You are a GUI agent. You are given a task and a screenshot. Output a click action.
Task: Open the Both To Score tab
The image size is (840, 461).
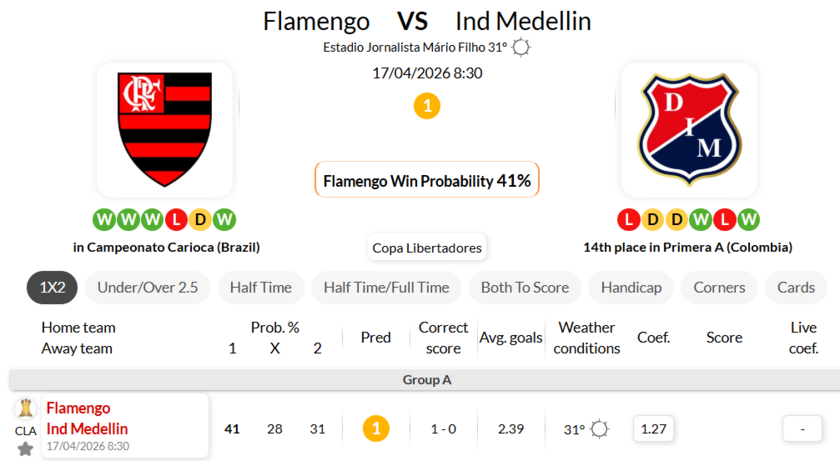pos(525,287)
